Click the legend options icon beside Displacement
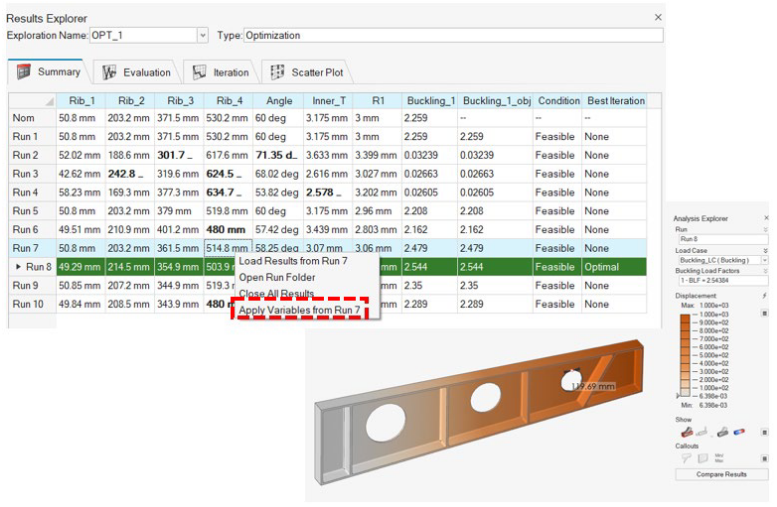This screenshot has height=507, width=777. pos(765,296)
